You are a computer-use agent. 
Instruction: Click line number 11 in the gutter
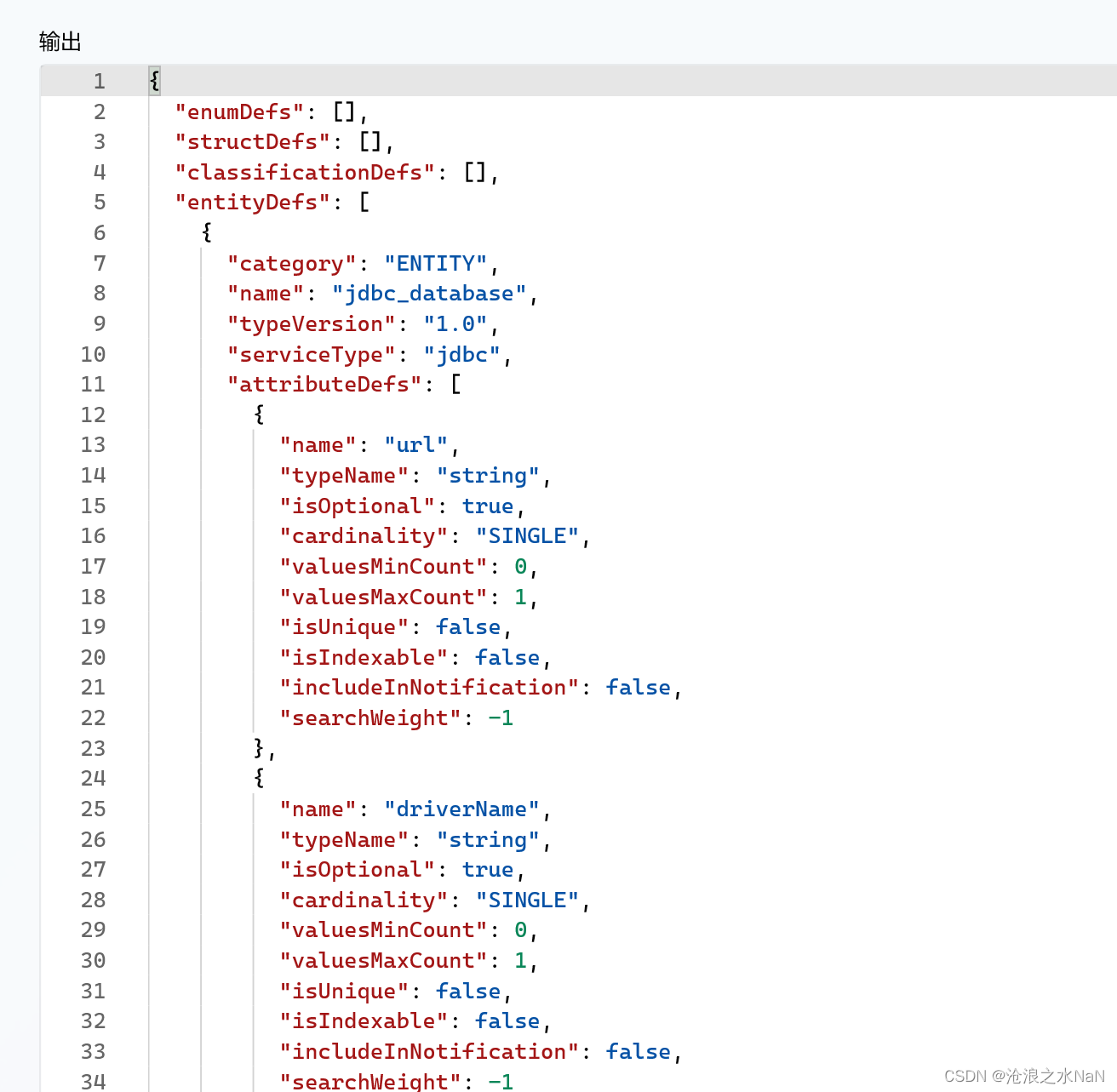(94, 385)
